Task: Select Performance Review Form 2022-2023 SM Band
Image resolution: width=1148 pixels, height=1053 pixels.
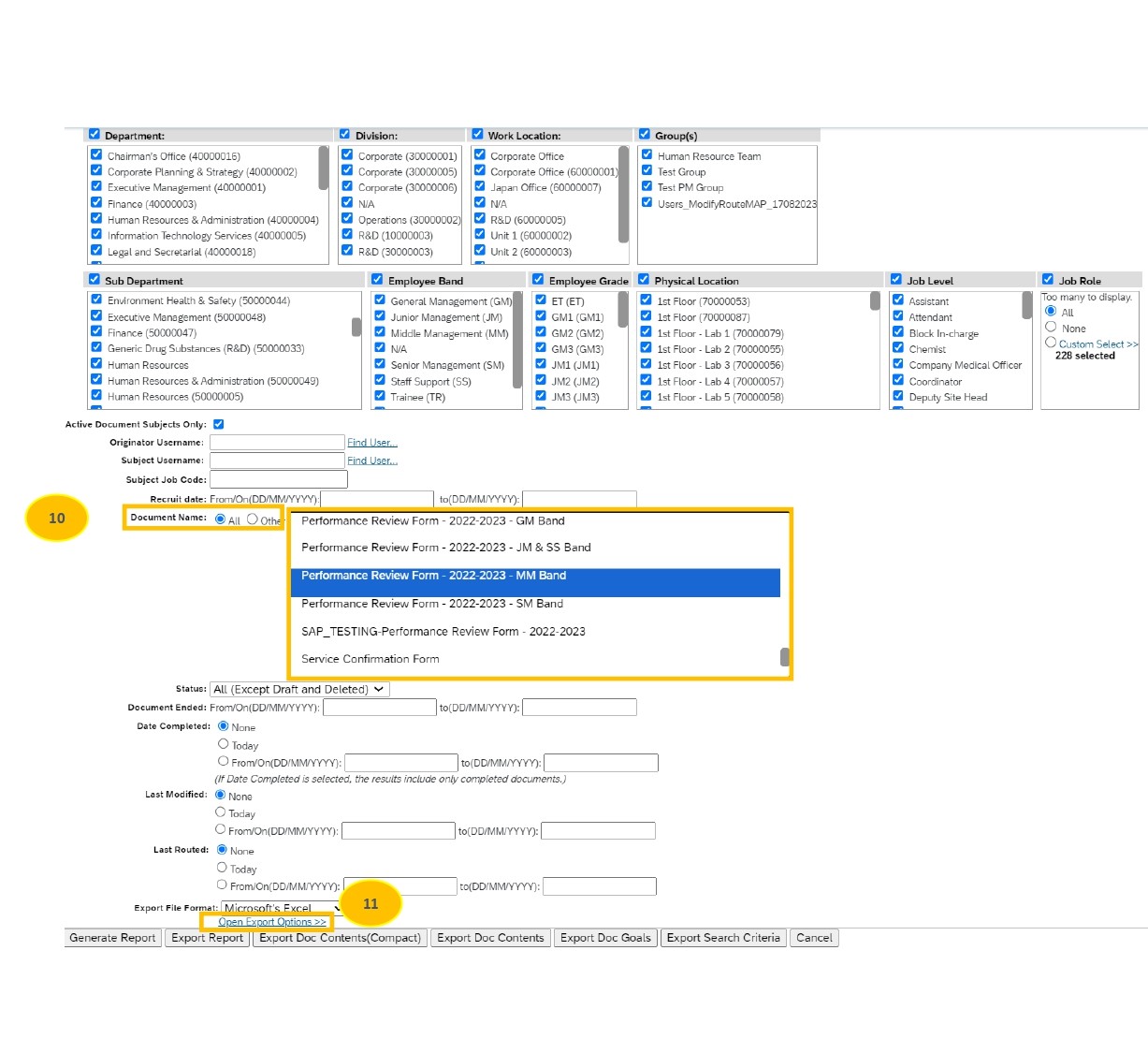Action: (431, 603)
